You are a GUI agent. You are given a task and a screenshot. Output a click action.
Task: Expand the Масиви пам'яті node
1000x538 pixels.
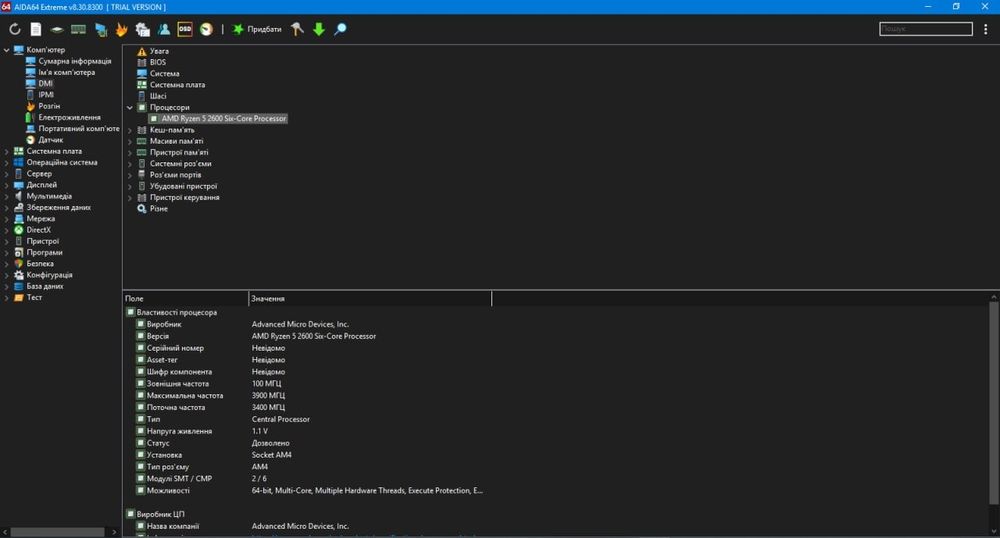[x=129, y=142]
